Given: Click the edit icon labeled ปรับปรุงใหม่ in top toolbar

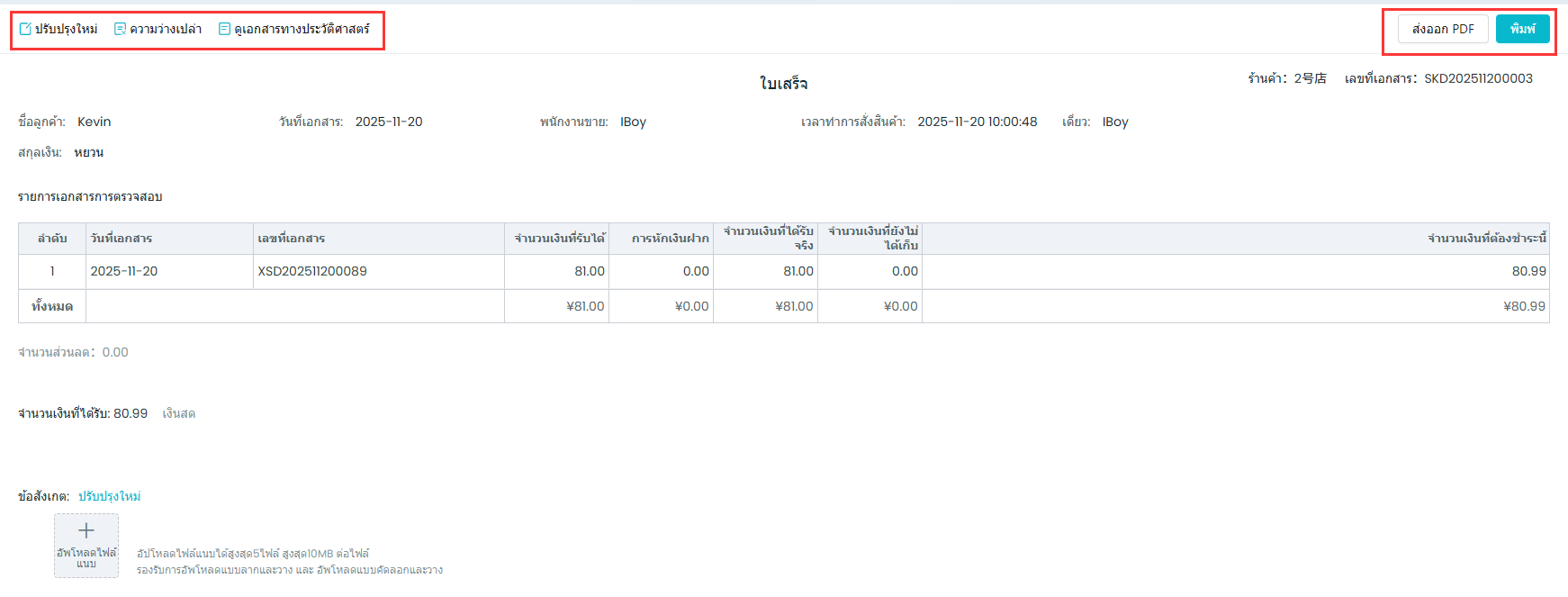Looking at the screenshot, I should click(25, 29).
